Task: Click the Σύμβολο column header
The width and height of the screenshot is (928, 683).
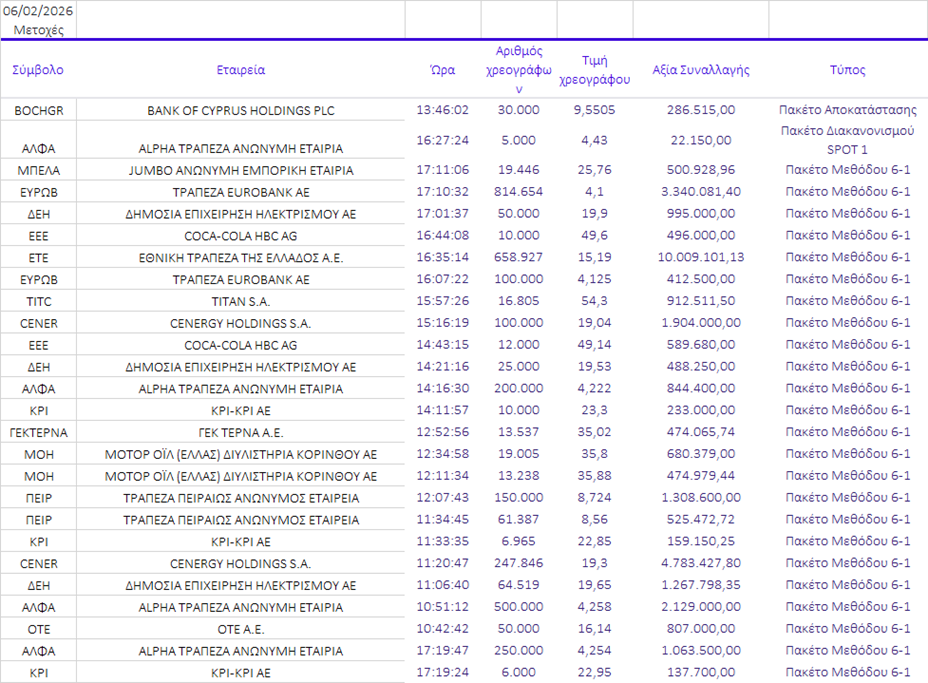Action: pos(38,70)
